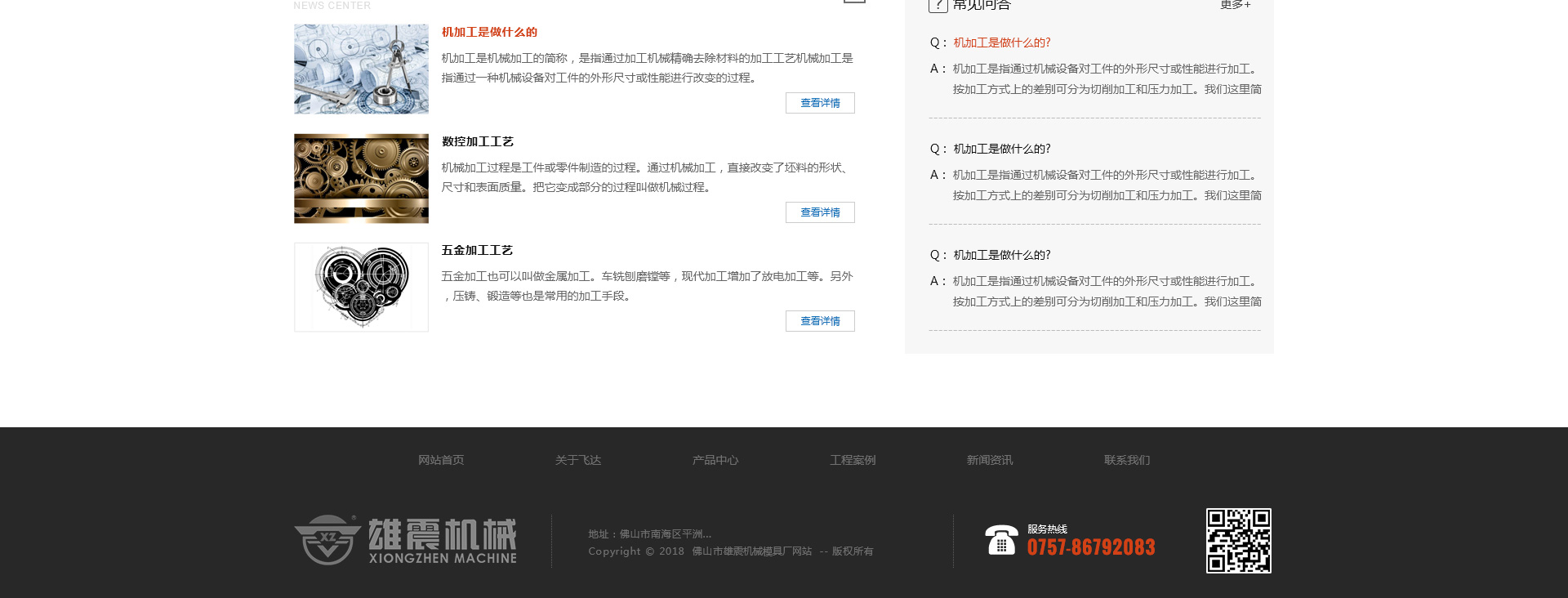Screen dimensions: 1568x598
Task: Open the 更多+ link for FAQs
Action: [1235, 5]
